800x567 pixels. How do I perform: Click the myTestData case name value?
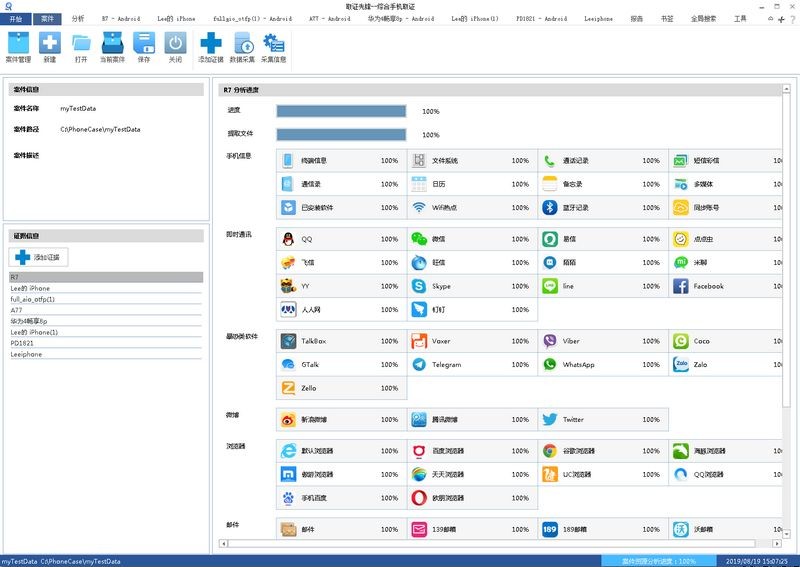point(78,109)
